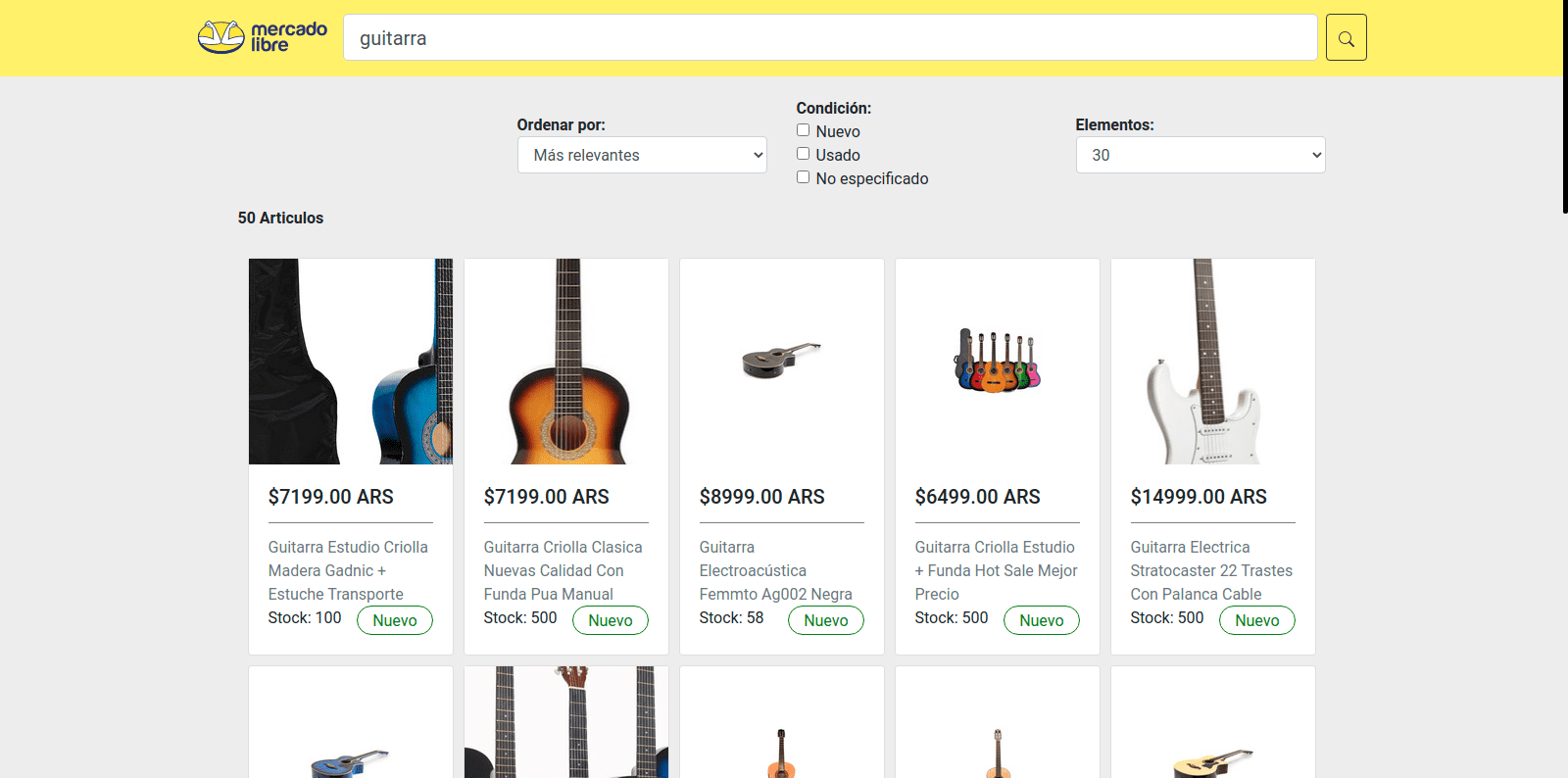Click the guitarra search input field
Viewport: 1568px width, 778px height.
click(829, 38)
